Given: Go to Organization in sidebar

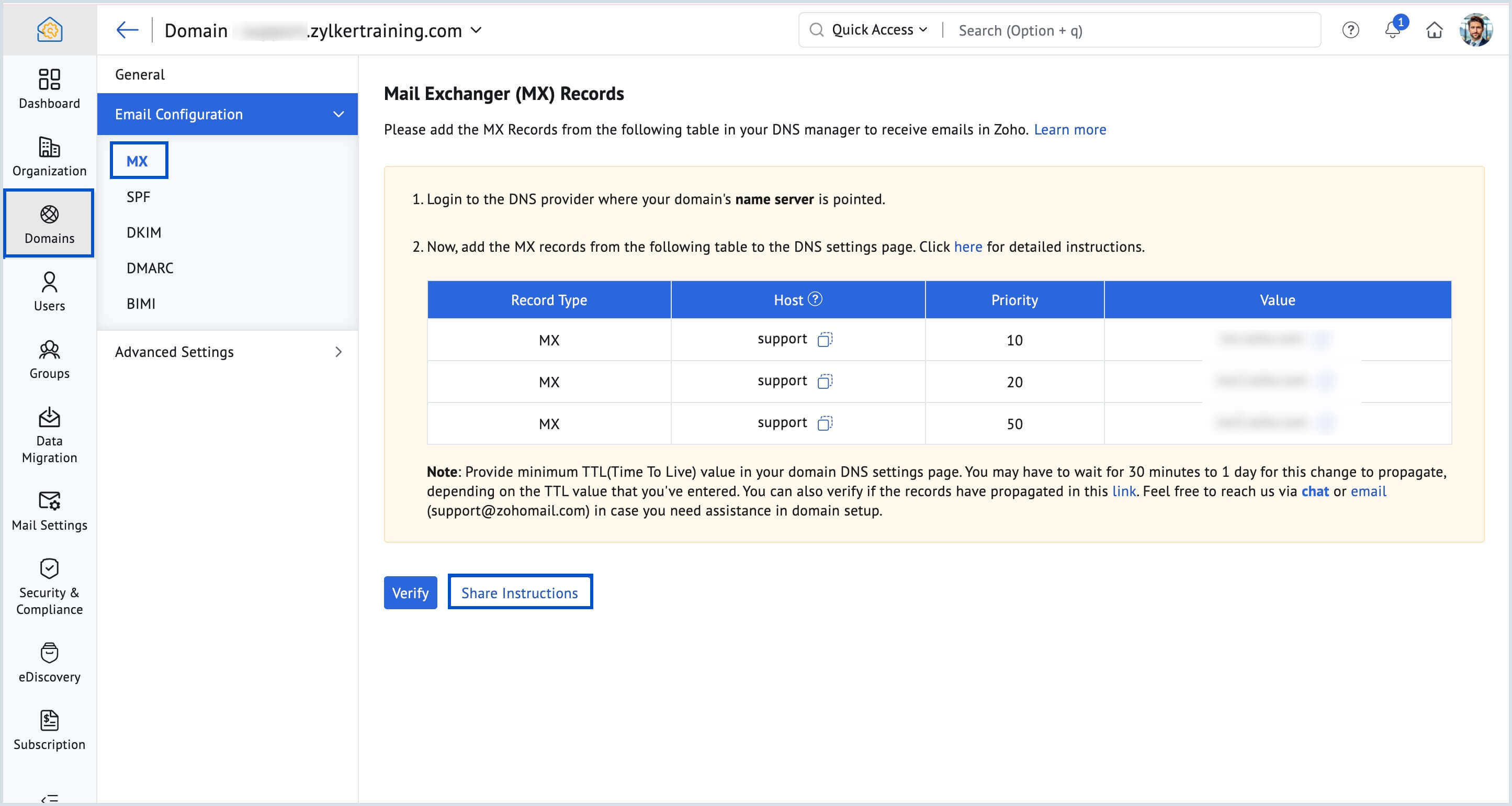Looking at the screenshot, I should pos(49,156).
